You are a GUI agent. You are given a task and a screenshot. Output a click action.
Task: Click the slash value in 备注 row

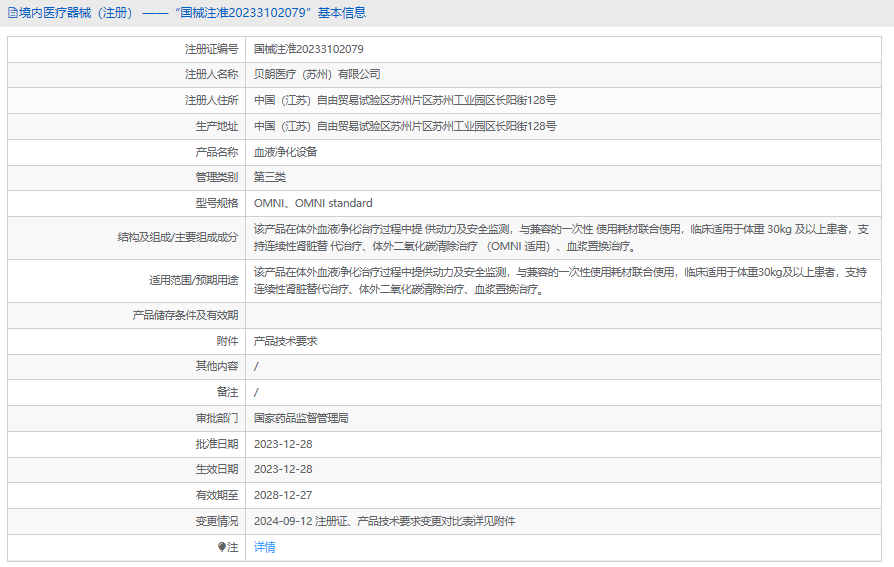256,392
